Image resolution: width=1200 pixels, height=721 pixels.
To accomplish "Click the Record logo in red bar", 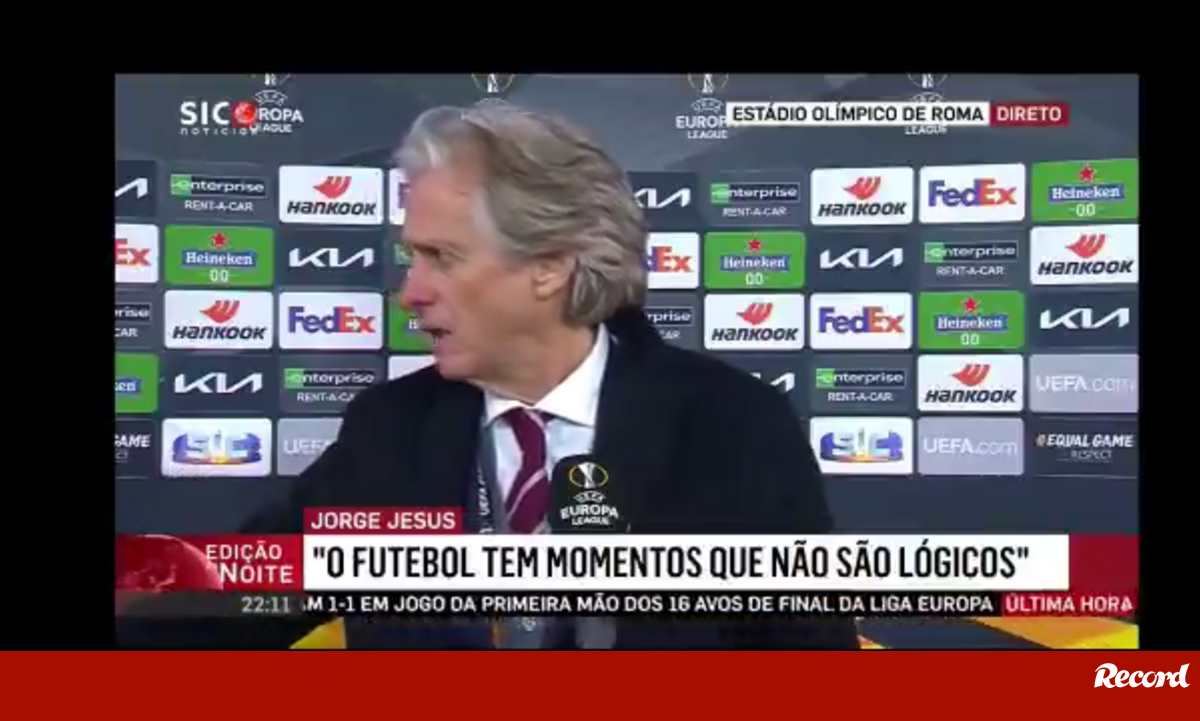I will click(x=1142, y=676).
